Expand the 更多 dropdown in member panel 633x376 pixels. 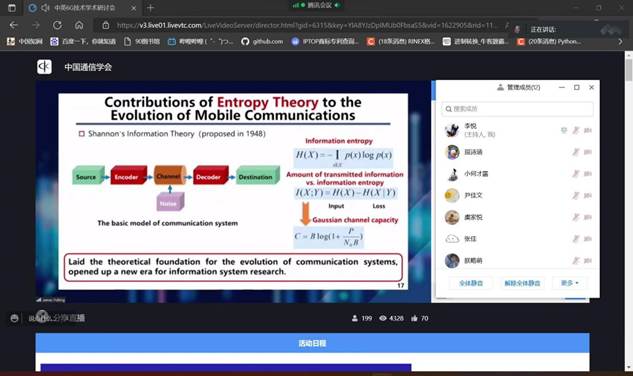coord(570,283)
